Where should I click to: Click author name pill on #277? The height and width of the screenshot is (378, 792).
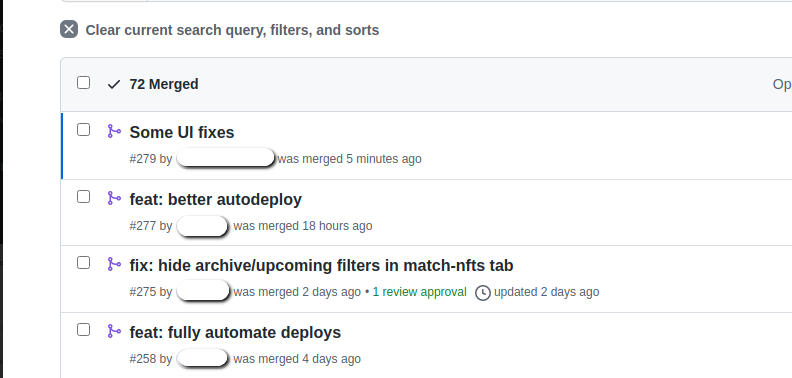point(203,225)
